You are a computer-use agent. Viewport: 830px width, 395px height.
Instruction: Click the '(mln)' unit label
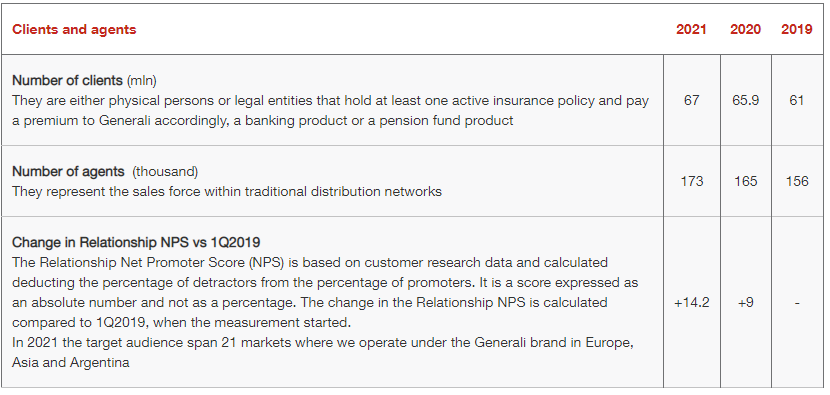pyautogui.click(x=141, y=80)
